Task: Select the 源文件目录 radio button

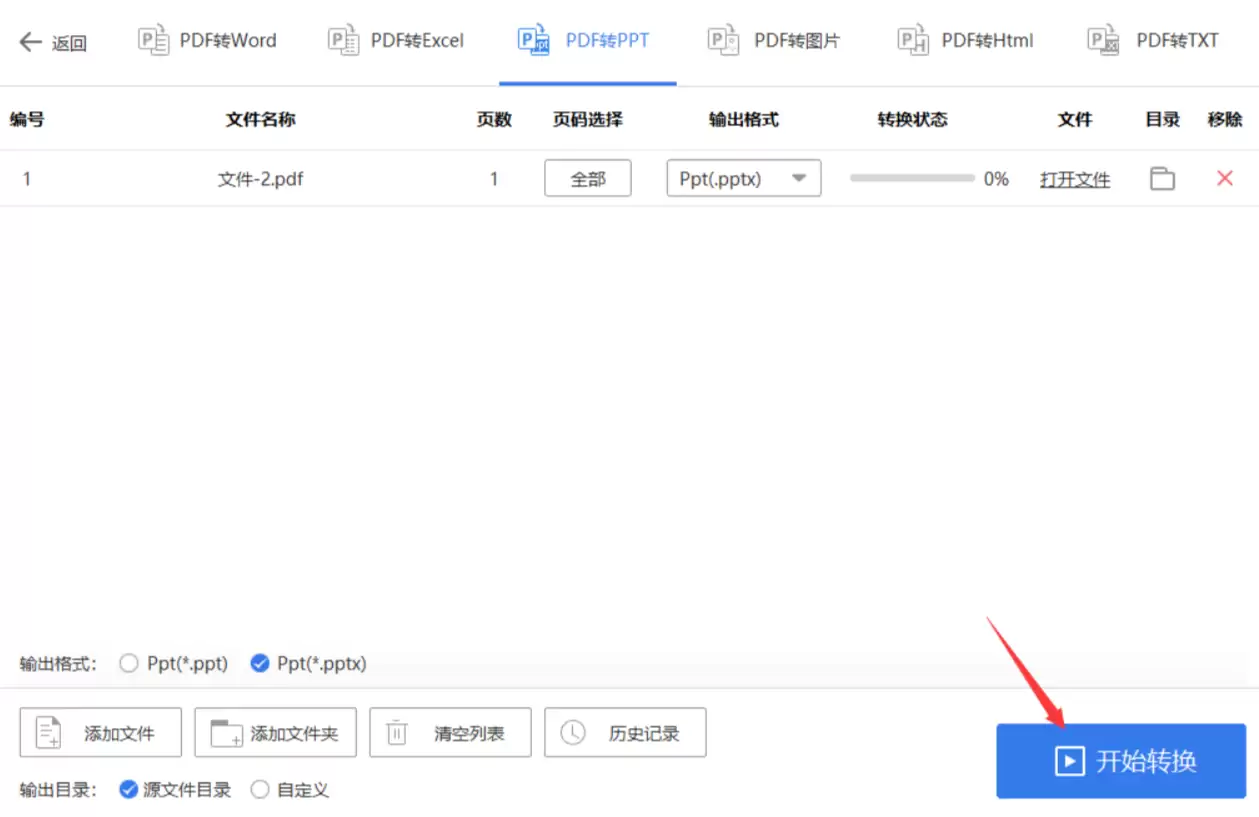Action: 128,789
